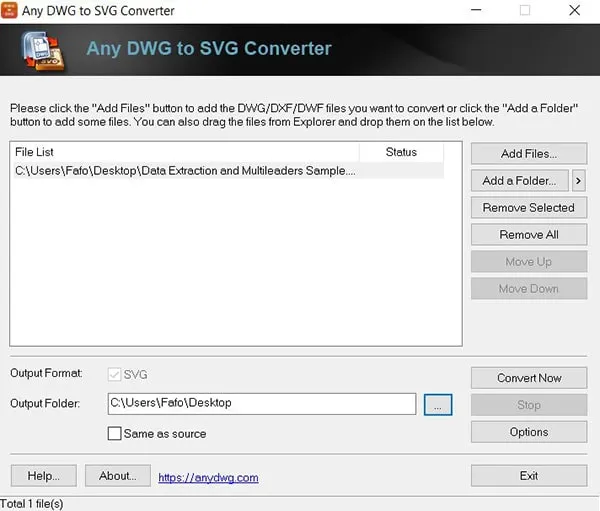Click the Stop button
This screenshot has height=511, width=600.
coord(529,405)
